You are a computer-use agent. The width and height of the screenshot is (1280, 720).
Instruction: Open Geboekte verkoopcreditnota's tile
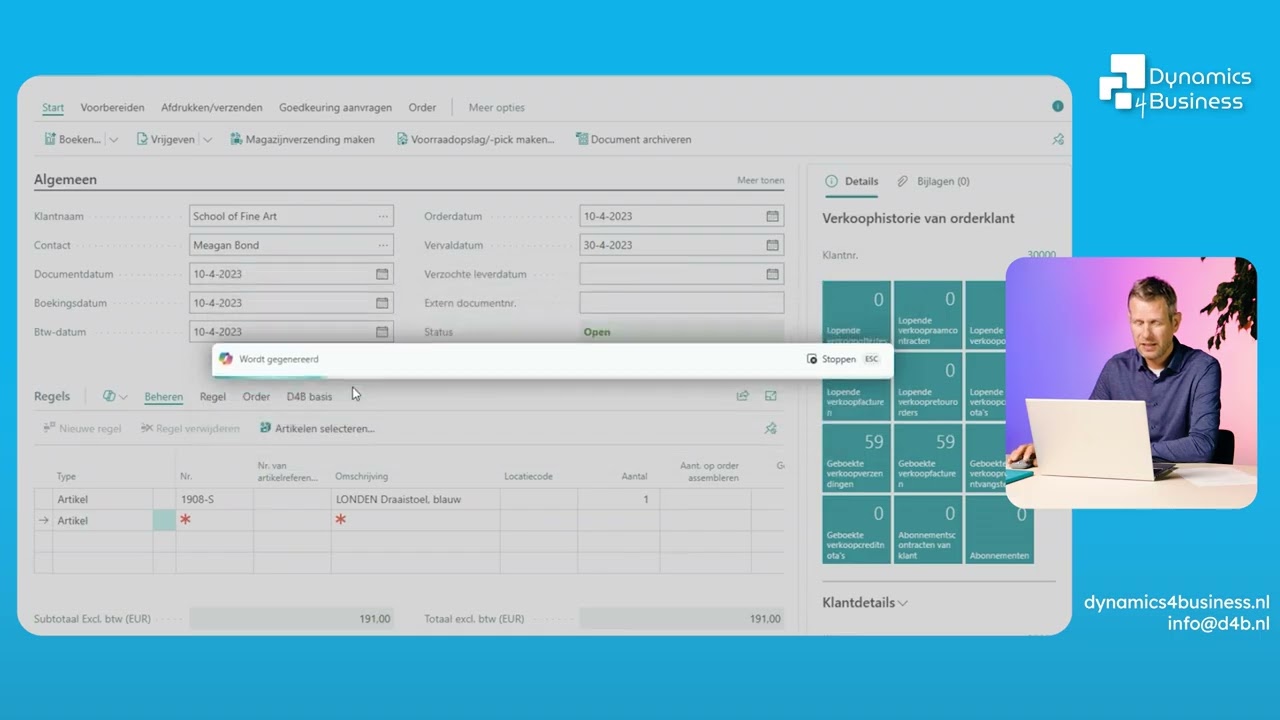coord(857,530)
